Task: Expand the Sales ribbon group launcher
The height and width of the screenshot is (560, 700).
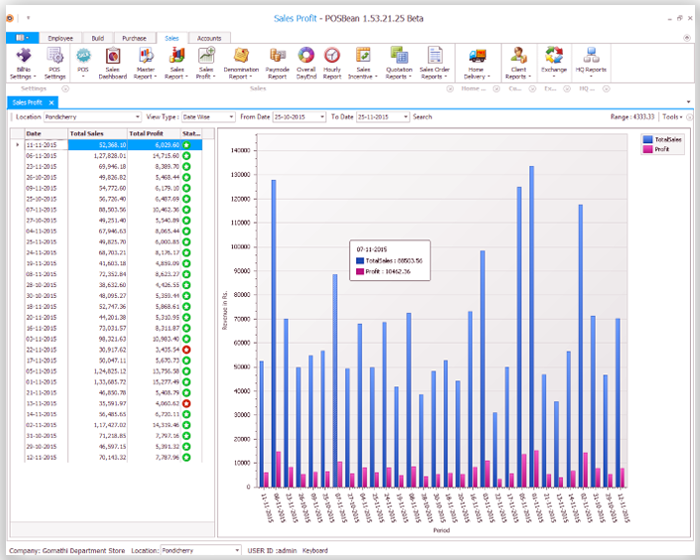Action: (x=450, y=89)
